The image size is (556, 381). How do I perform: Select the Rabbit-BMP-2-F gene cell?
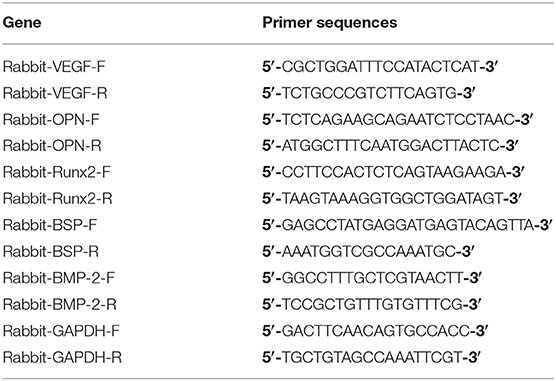pyautogui.click(x=59, y=278)
